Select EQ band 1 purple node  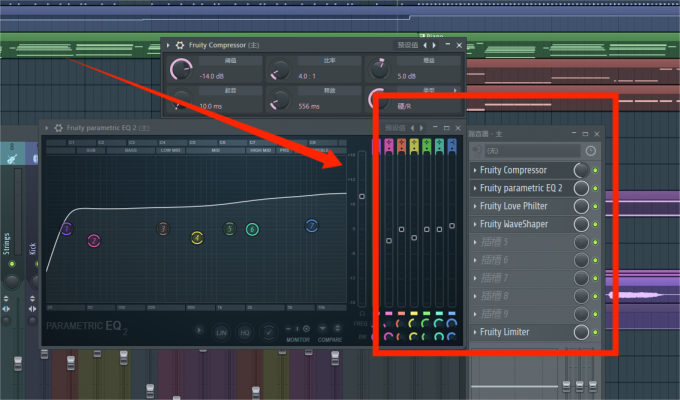click(66, 229)
